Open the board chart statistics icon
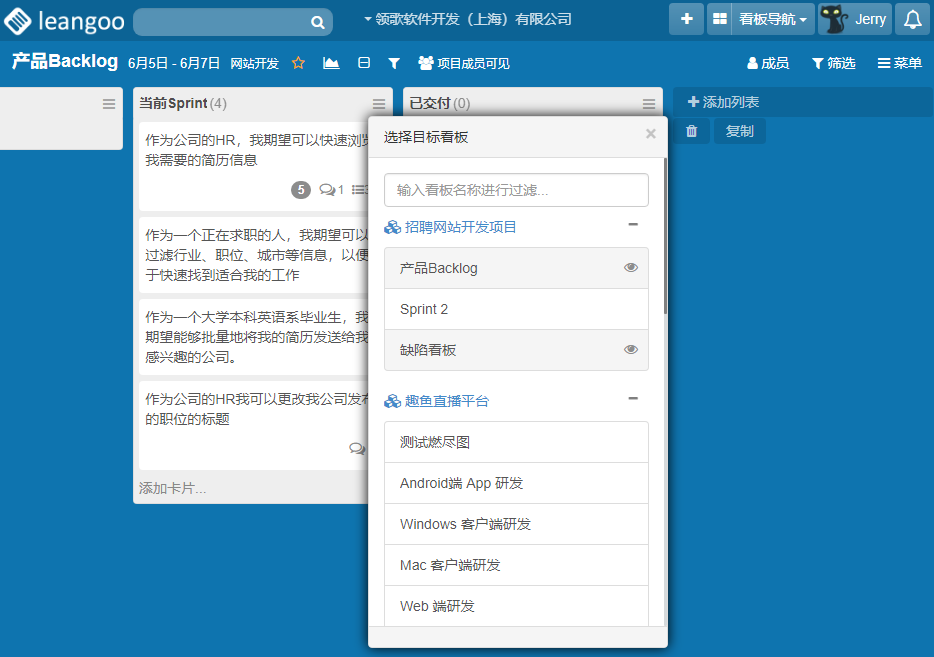The image size is (934, 657). point(331,63)
